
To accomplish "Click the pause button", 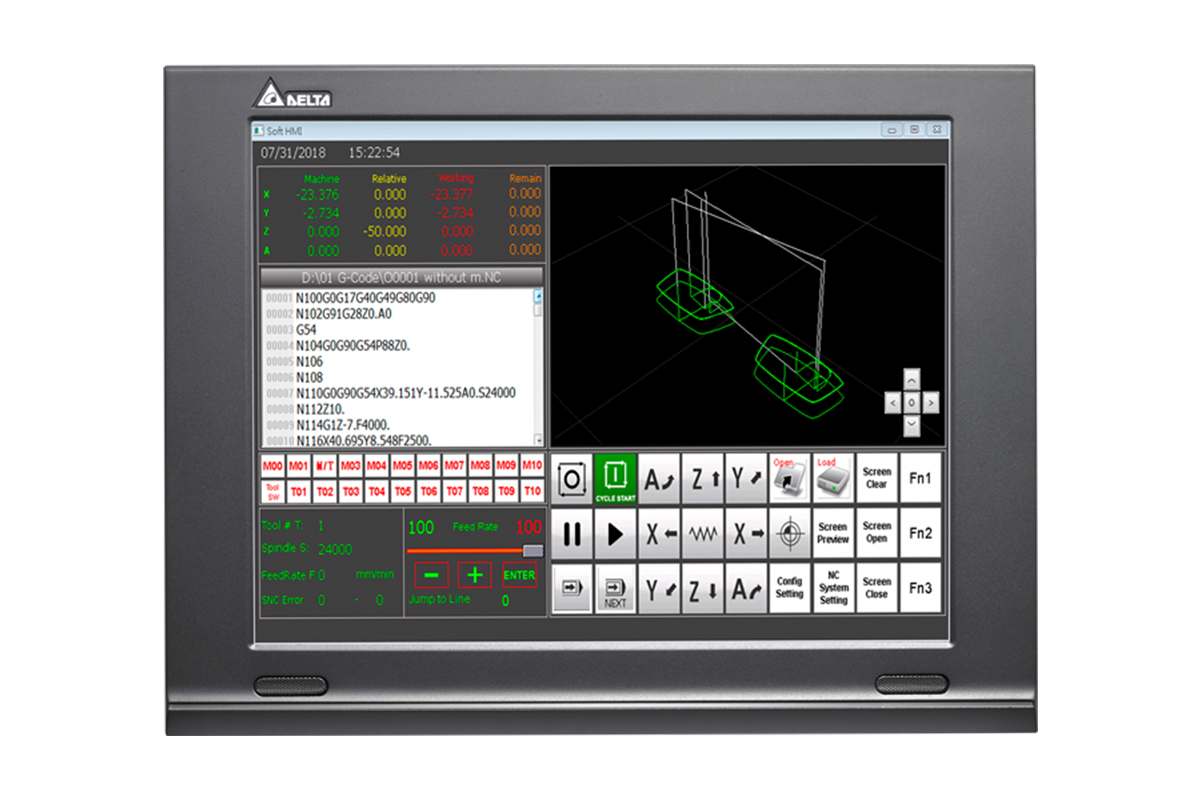I will click(x=572, y=535).
